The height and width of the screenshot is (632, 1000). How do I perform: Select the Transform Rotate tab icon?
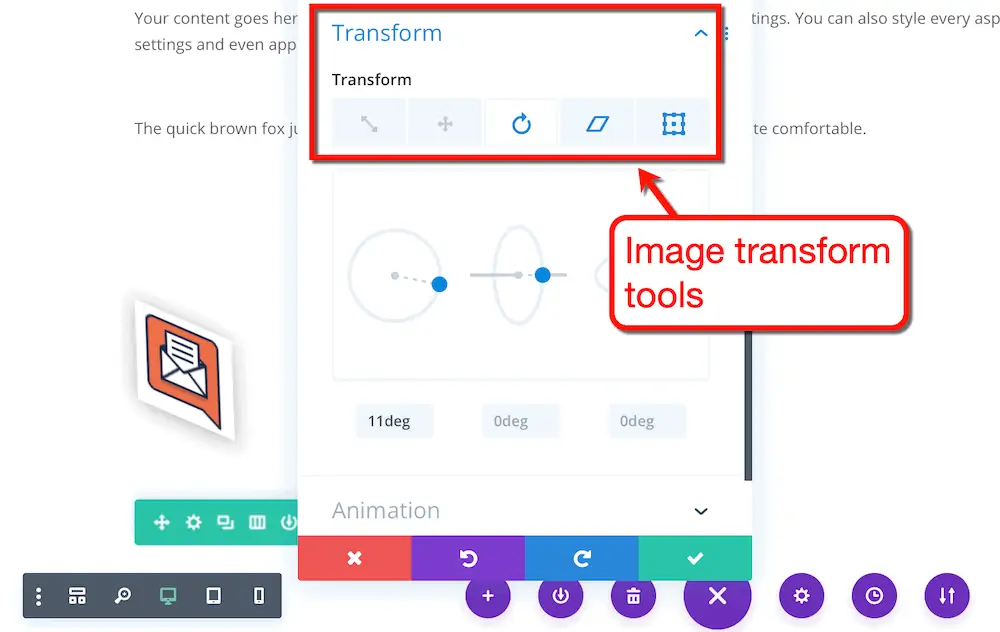[521, 124]
